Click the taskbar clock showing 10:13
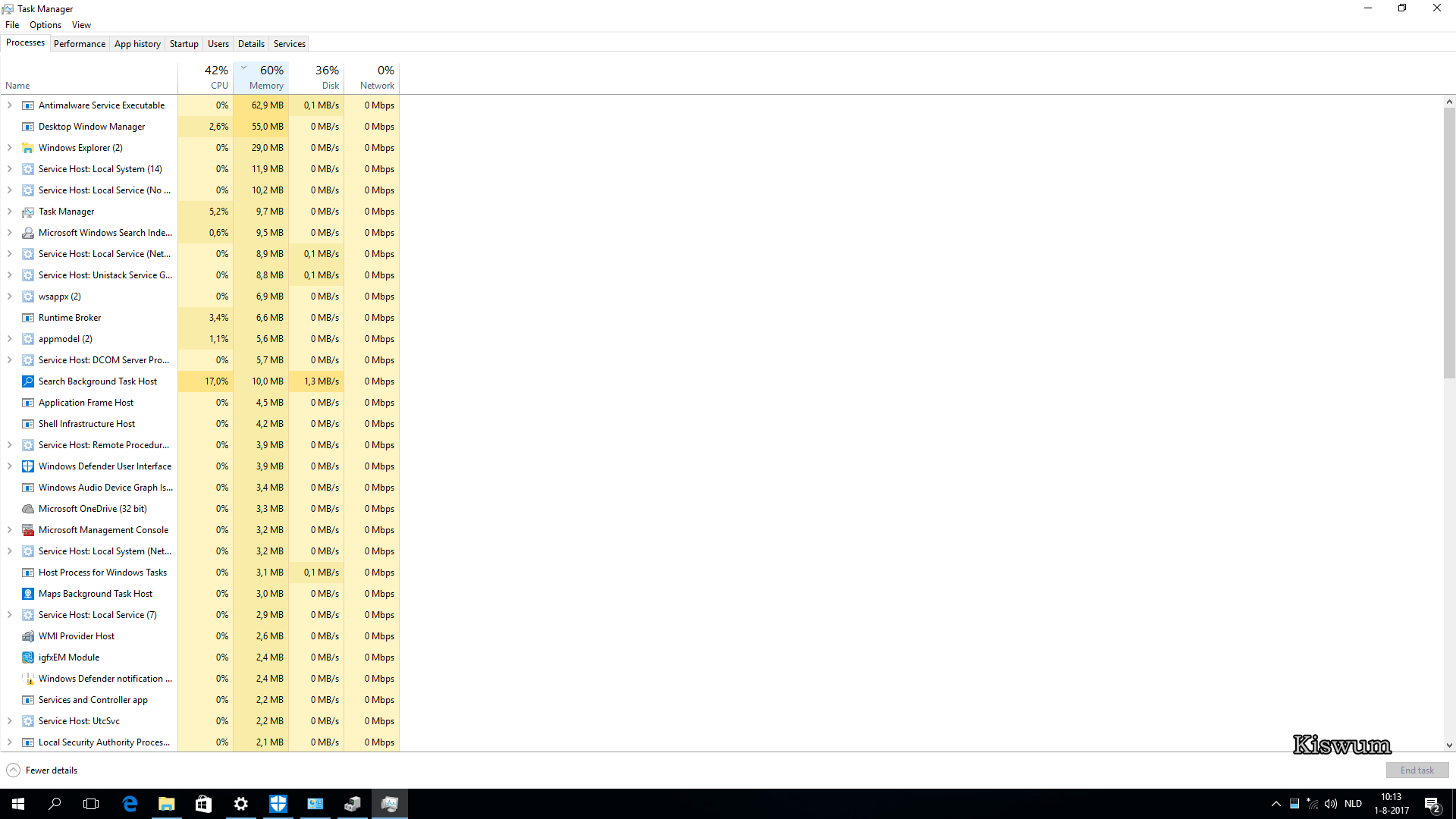Image resolution: width=1456 pixels, height=819 pixels. click(1392, 804)
